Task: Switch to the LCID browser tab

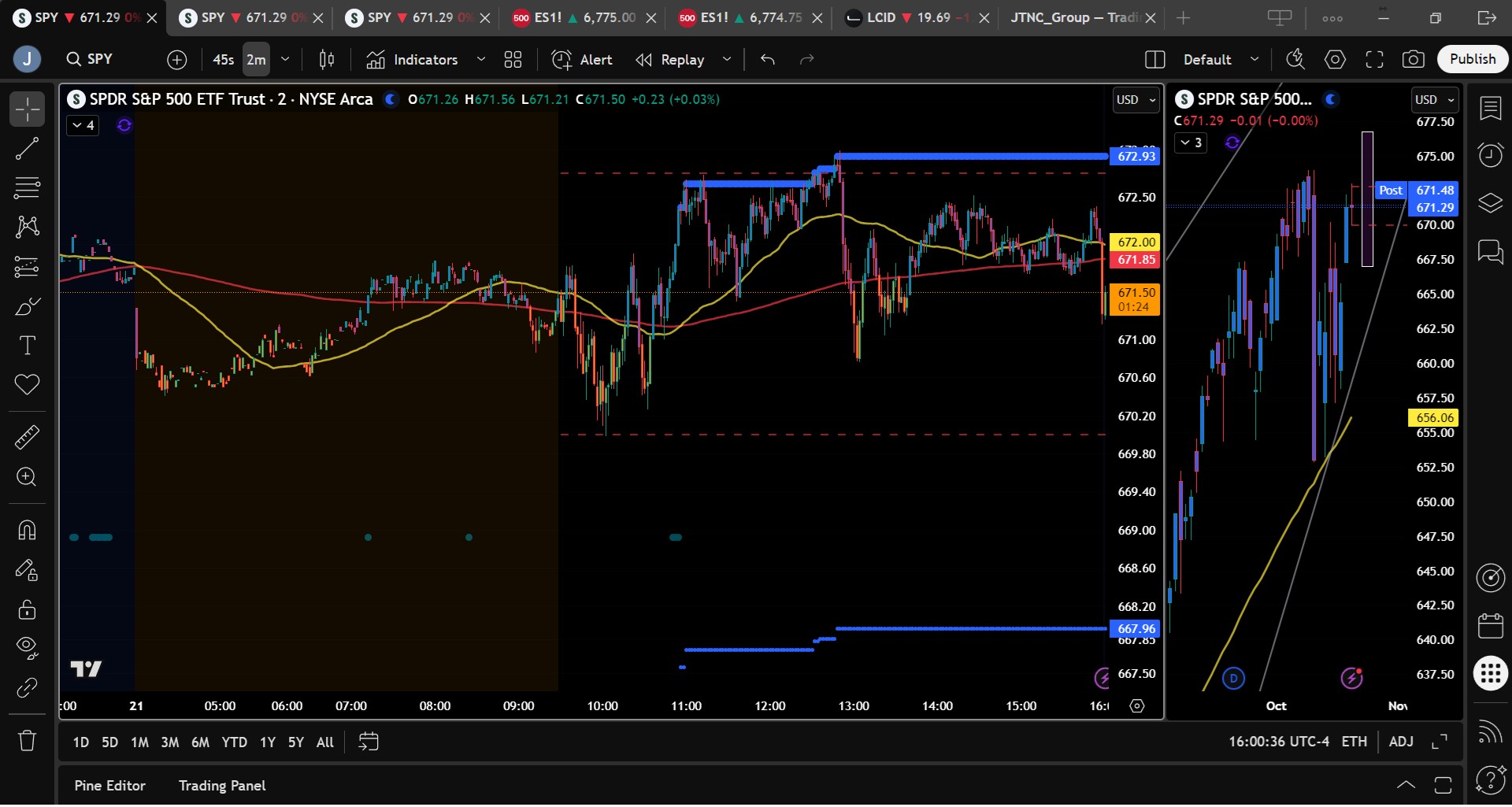Action: (917, 17)
